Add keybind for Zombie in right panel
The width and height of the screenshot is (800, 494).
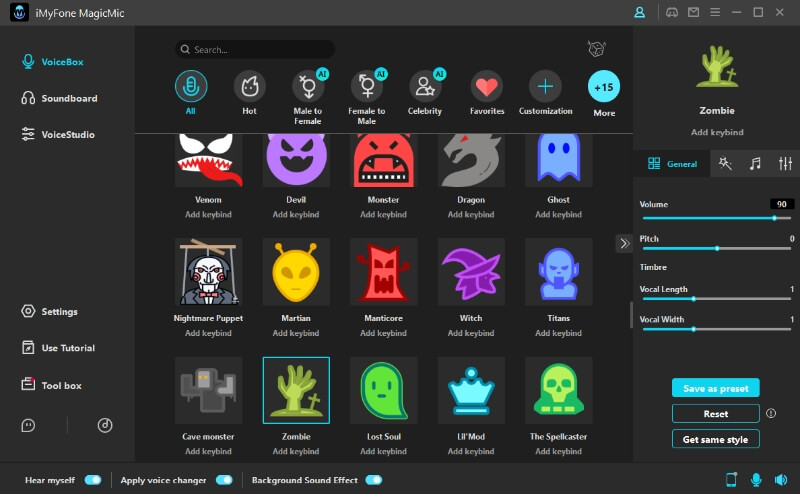[717, 132]
